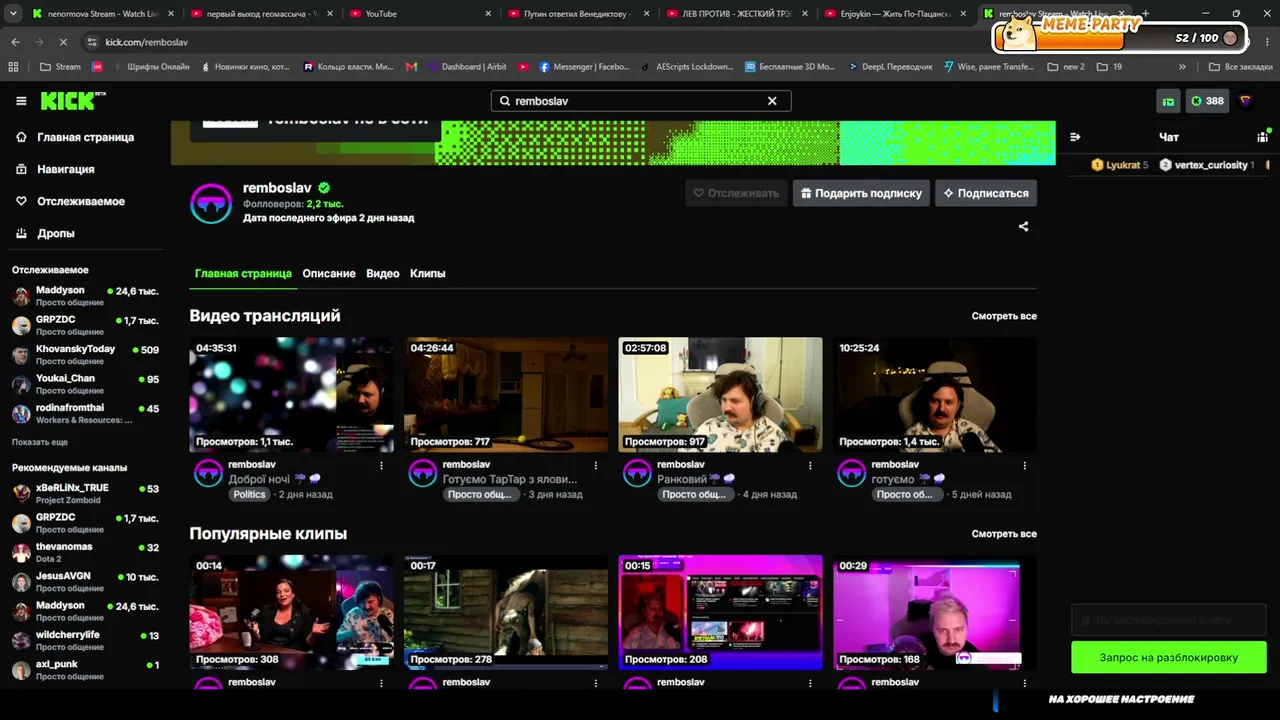Open the 00:14 clip thumbnail
This screenshot has width=1280, height=720.
[x=292, y=612]
